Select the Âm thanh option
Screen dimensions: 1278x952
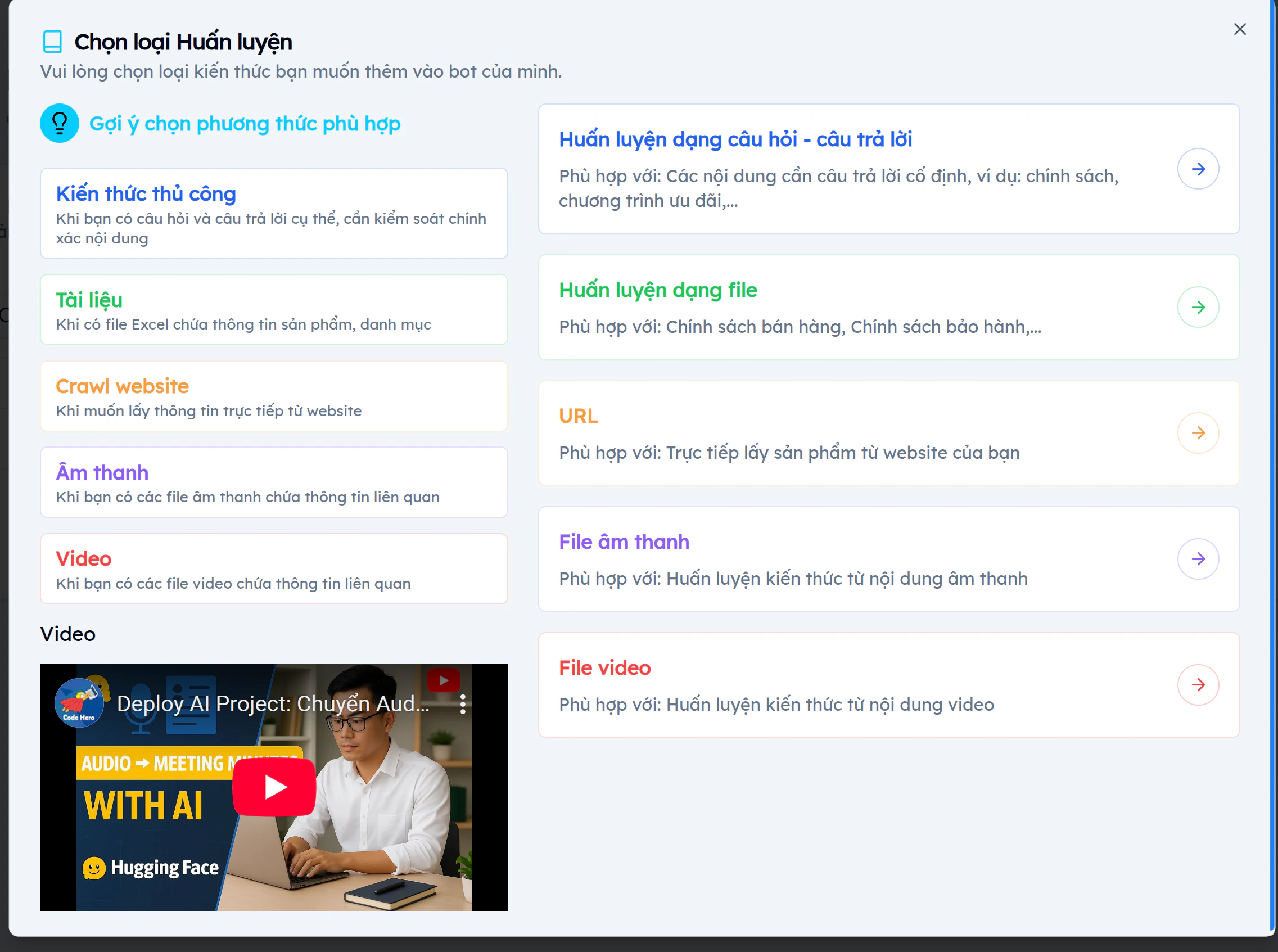pos(274,482)
